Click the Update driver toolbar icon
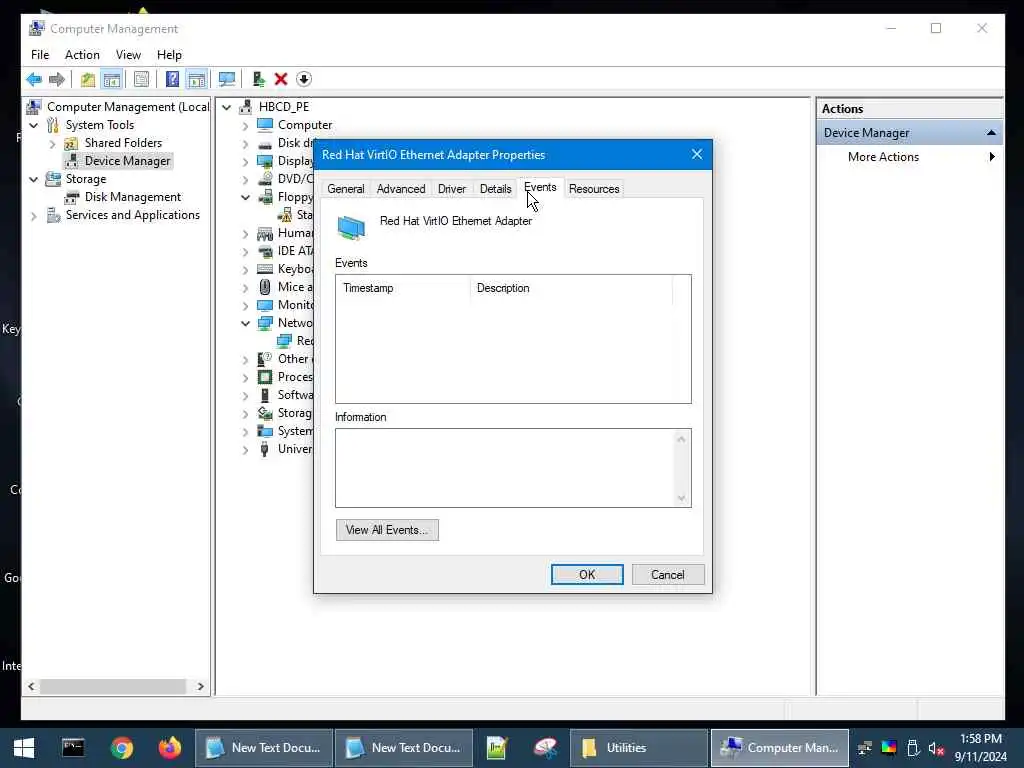Screen dimensions: 1024x768 pyautogui.click(x=259, y=79)
